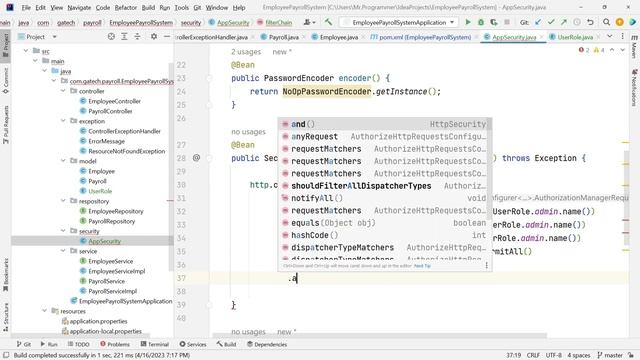Open PayrollRepository in project tree
The height and width of the screenshot is (360, 640).
point(111,221)
